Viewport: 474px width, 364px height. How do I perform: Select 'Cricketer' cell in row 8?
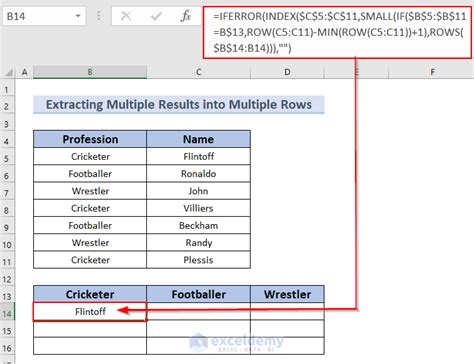point(90,208)
